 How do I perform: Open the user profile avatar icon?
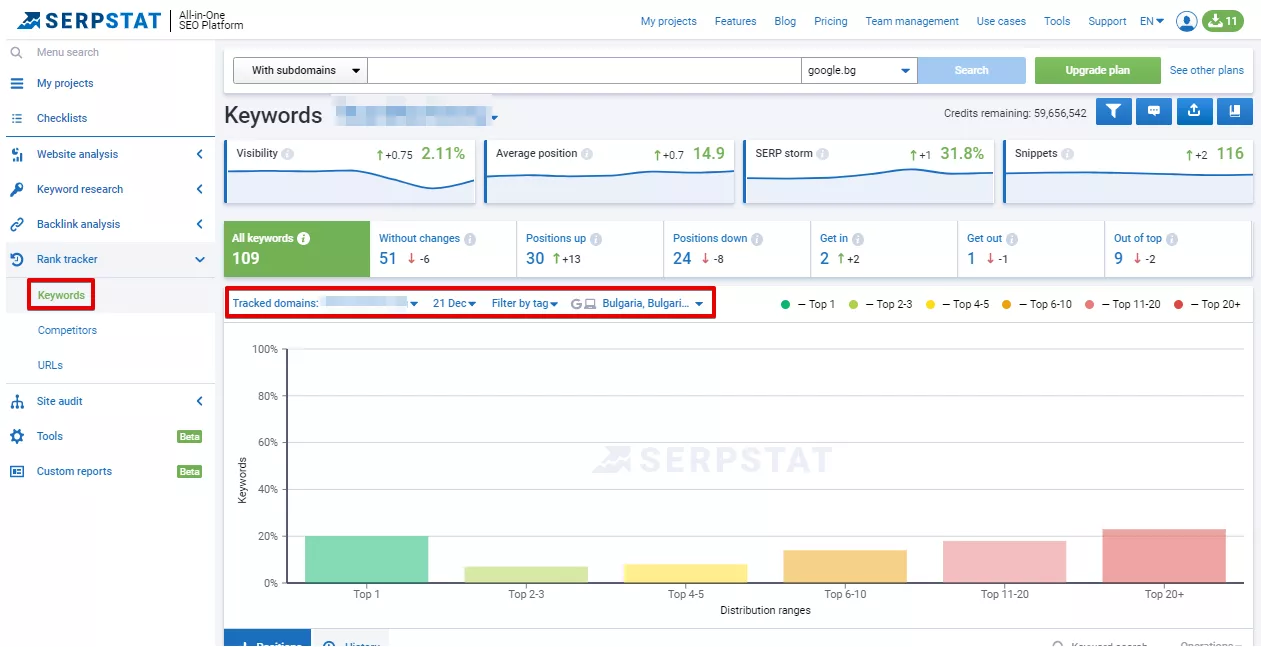1187,21
